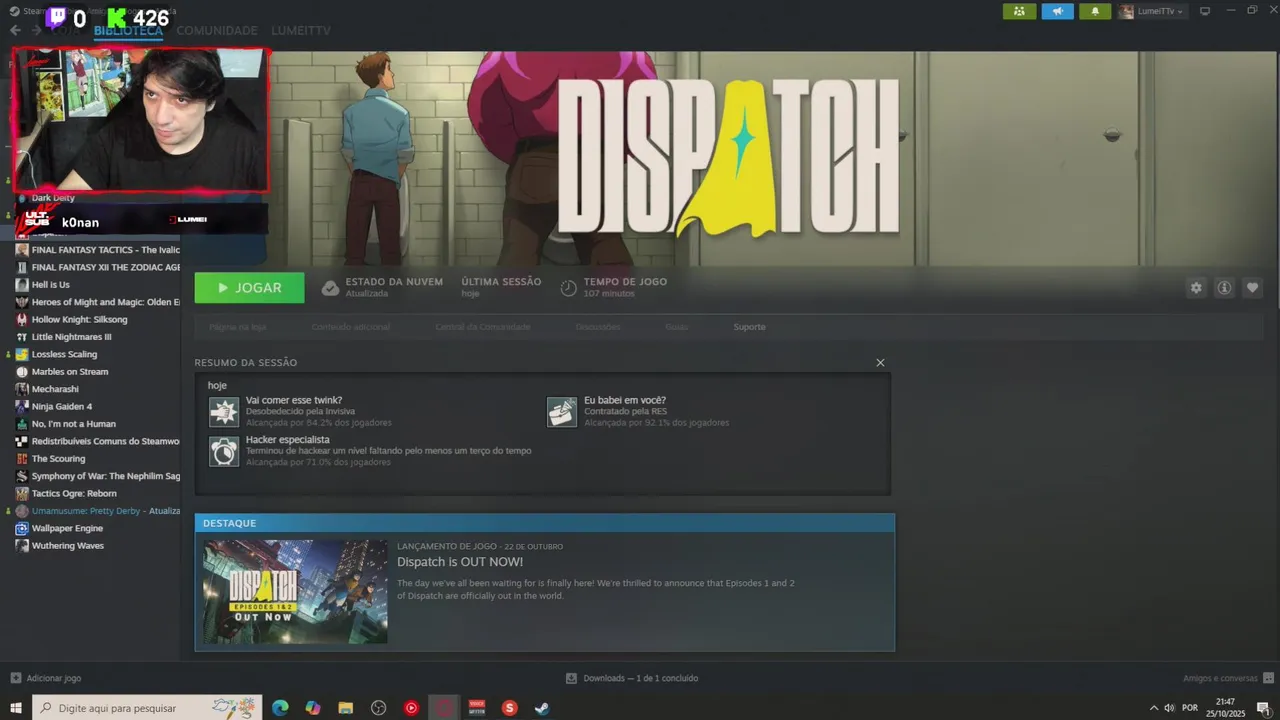Click the cloud status icon
The image size is (1280, 720).
pos(330,288)
